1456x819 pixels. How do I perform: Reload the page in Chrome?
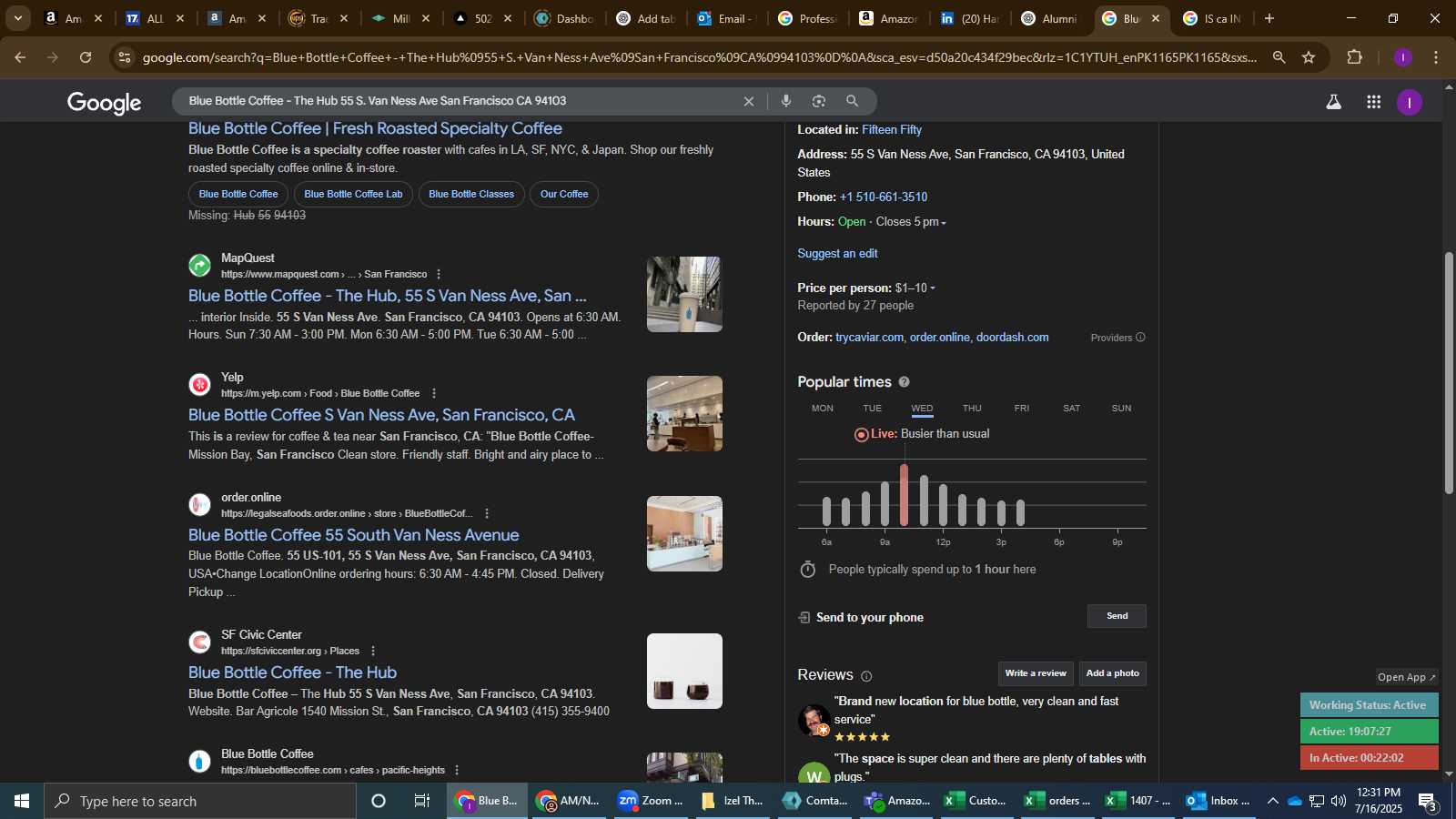pyautogui.click(x=86, y=57)
